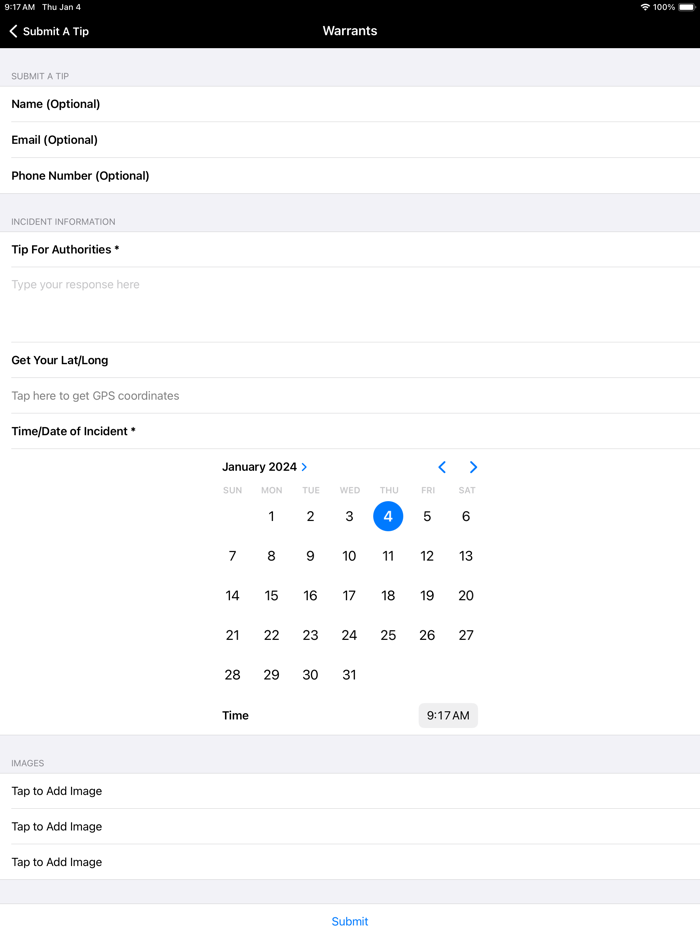This screenshot has width=700, height=934.
Task: Tap the 'Tip For Authorities *' label
Action: coord(66,250)
